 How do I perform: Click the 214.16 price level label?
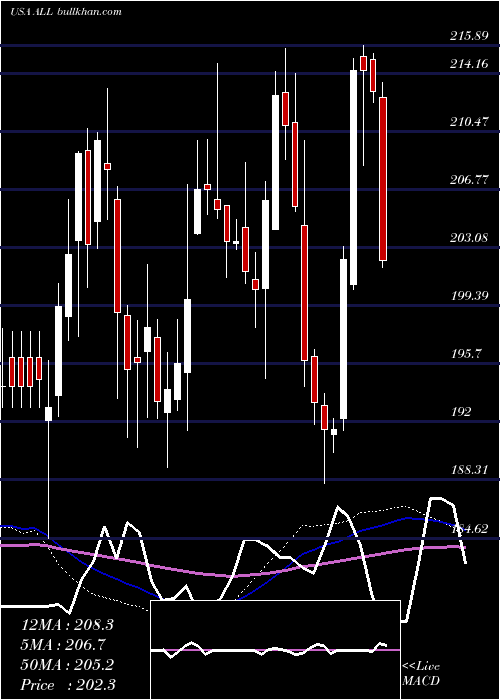469,64
